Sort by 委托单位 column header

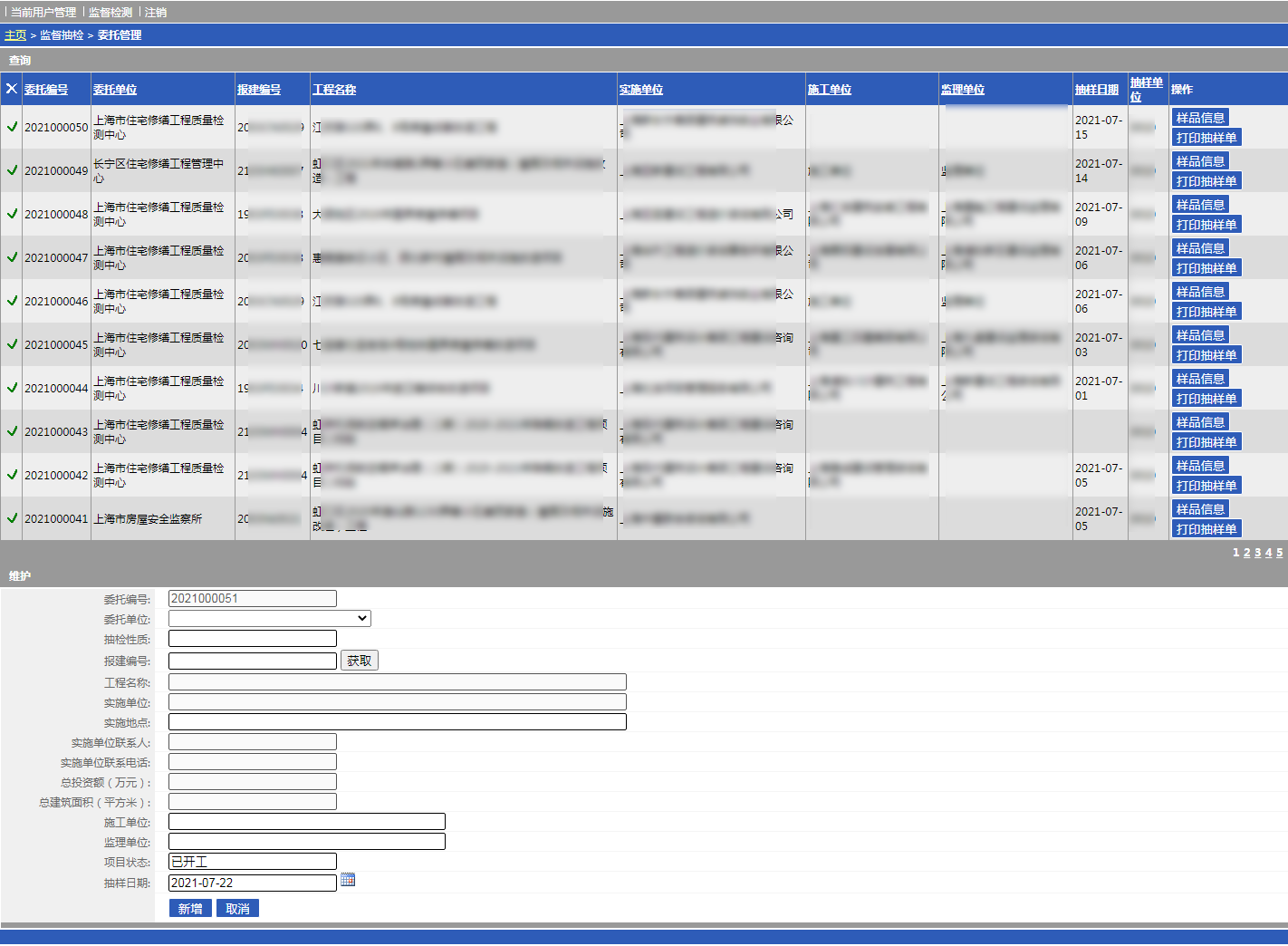point(115,90)
